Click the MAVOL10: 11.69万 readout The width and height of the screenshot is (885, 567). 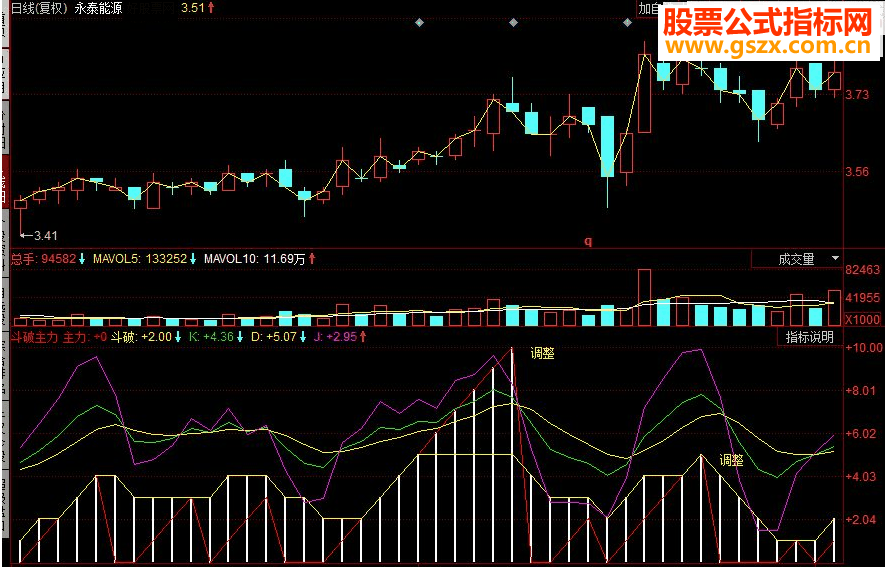pyautogui.click(x=255, y=259)
